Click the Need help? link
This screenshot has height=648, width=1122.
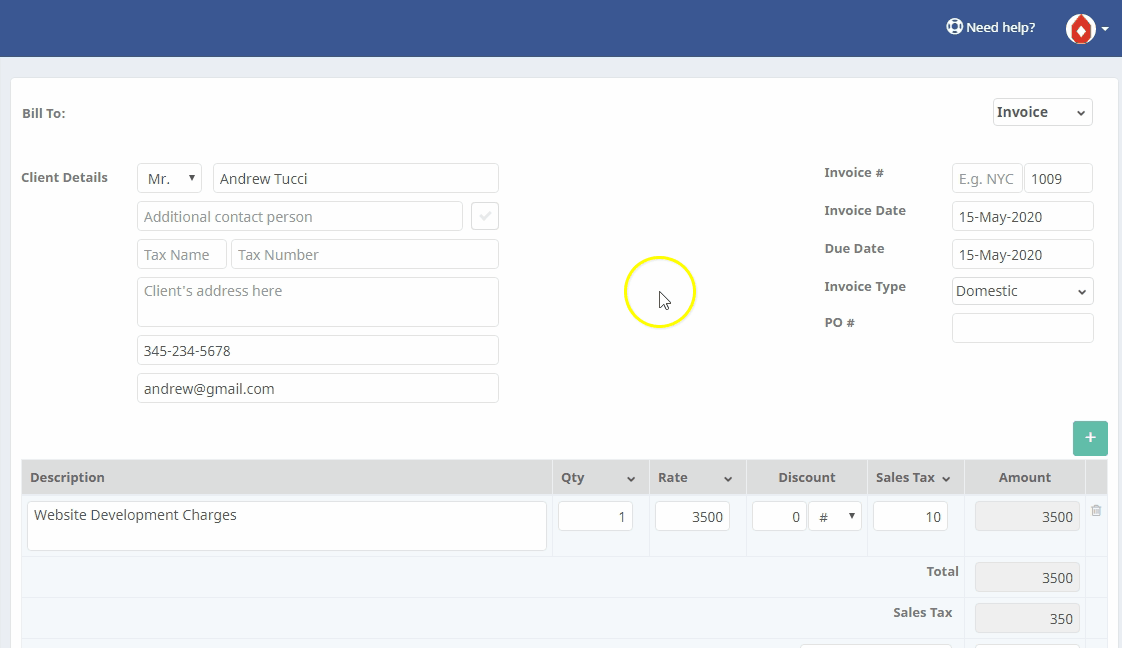[x=990, y=27]
